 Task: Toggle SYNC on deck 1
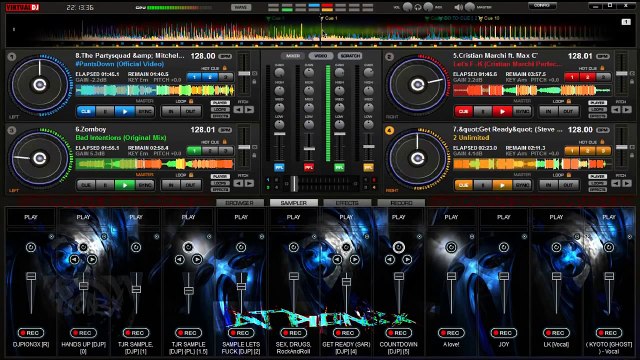(144, 111)
